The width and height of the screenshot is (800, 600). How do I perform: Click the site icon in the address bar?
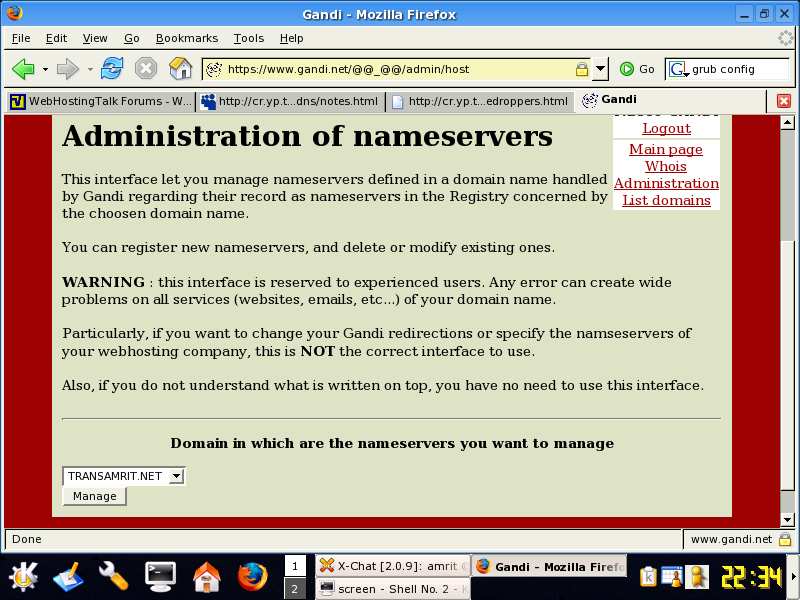coord(214,69)
